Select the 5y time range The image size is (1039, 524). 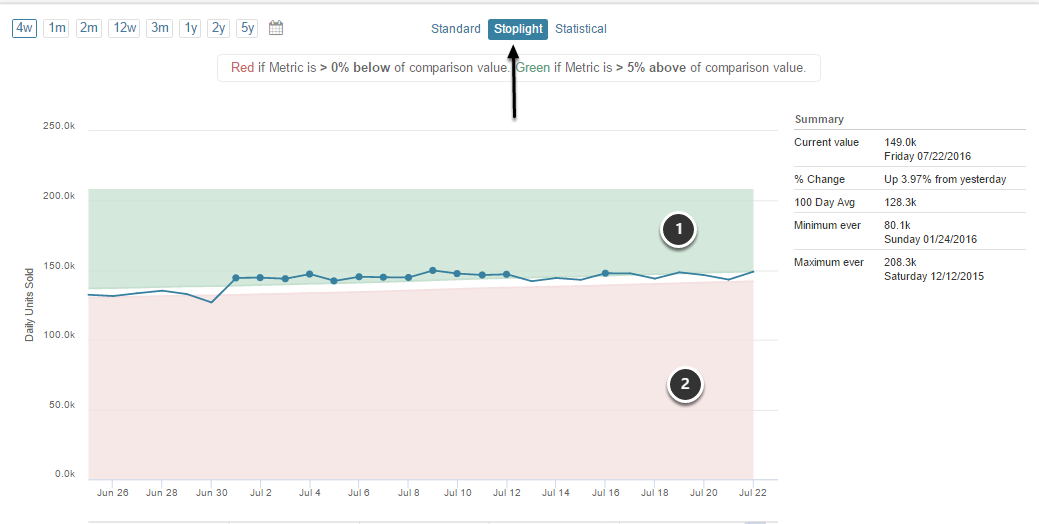click(247, 28)
